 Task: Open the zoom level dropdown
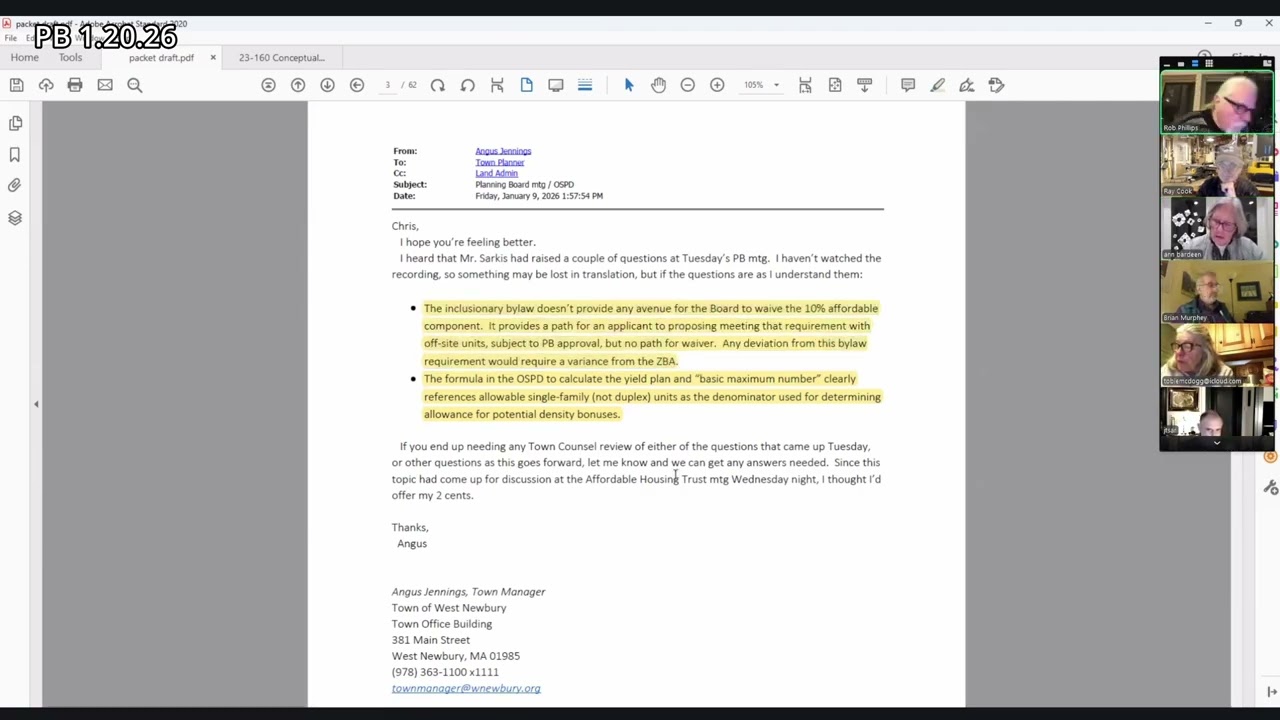click(776, 85)
